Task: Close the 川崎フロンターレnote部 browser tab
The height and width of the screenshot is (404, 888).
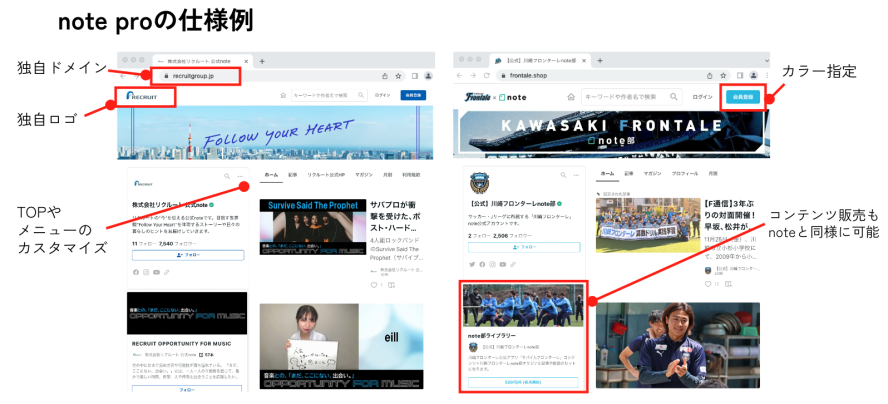Action: click(586, 61)
